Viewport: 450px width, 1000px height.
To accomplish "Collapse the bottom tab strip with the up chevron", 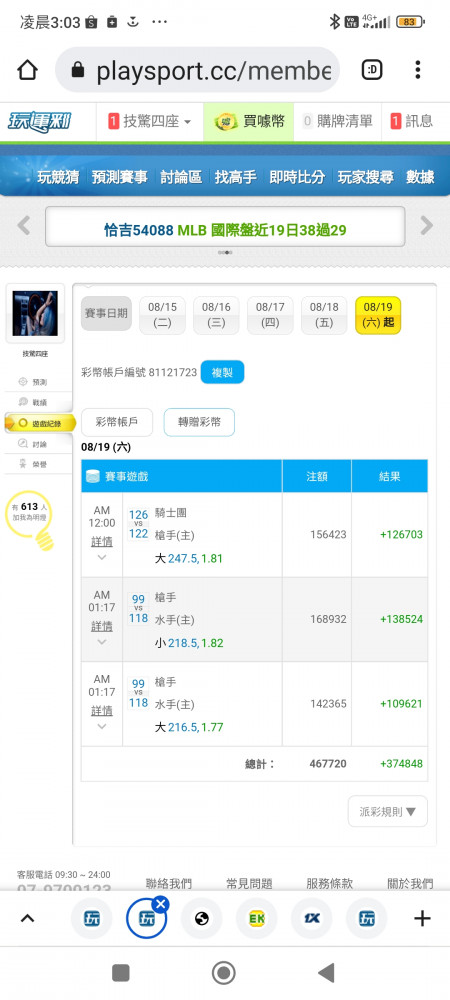I will [27, 918].
